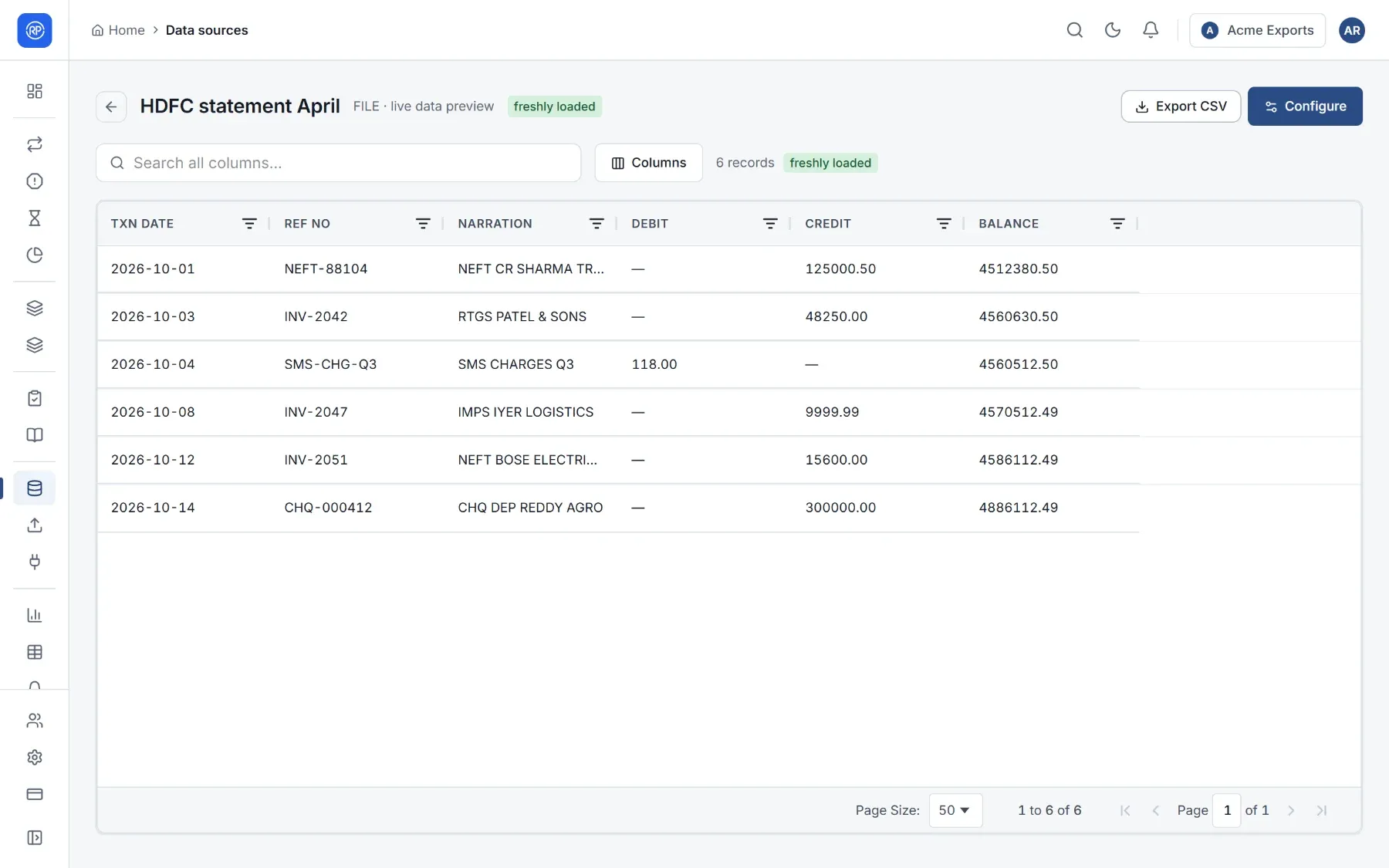
Task: Open notifications bell
Action: pos(1151,30)
